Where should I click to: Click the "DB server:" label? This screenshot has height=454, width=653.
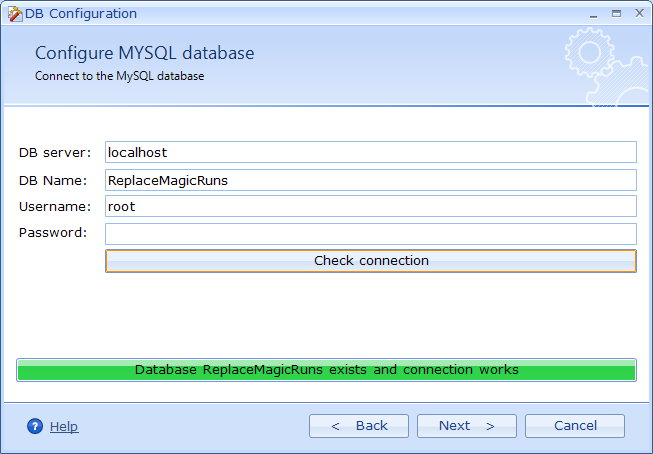54,152
